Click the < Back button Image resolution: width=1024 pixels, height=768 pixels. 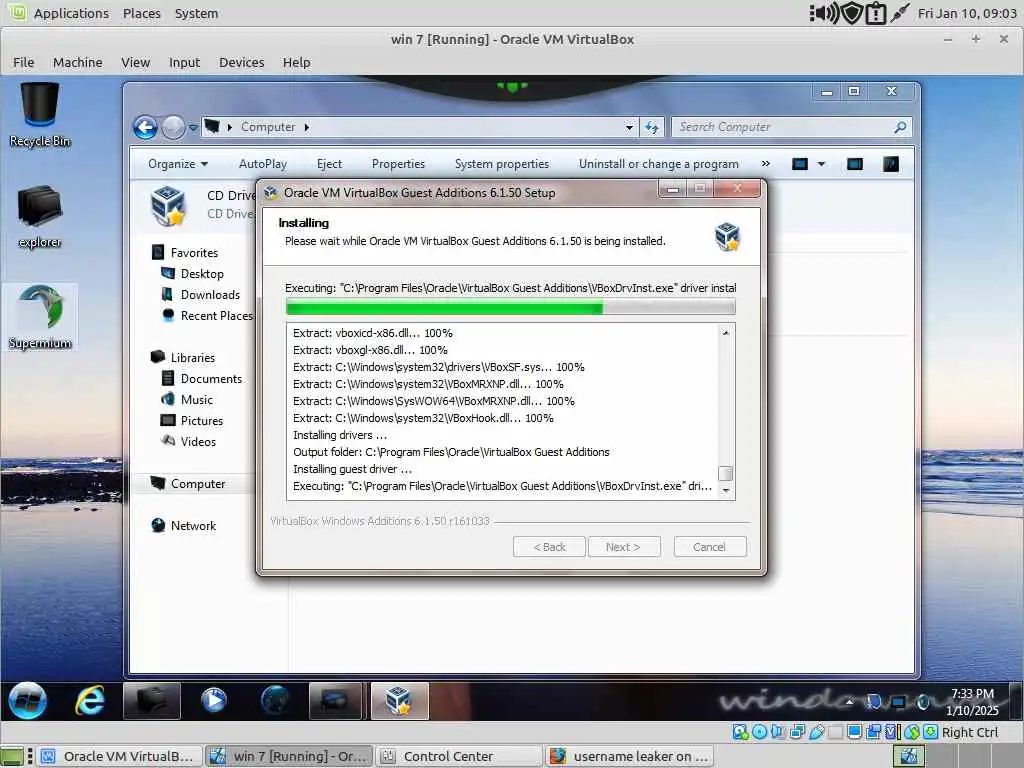(x=549, y=547)
